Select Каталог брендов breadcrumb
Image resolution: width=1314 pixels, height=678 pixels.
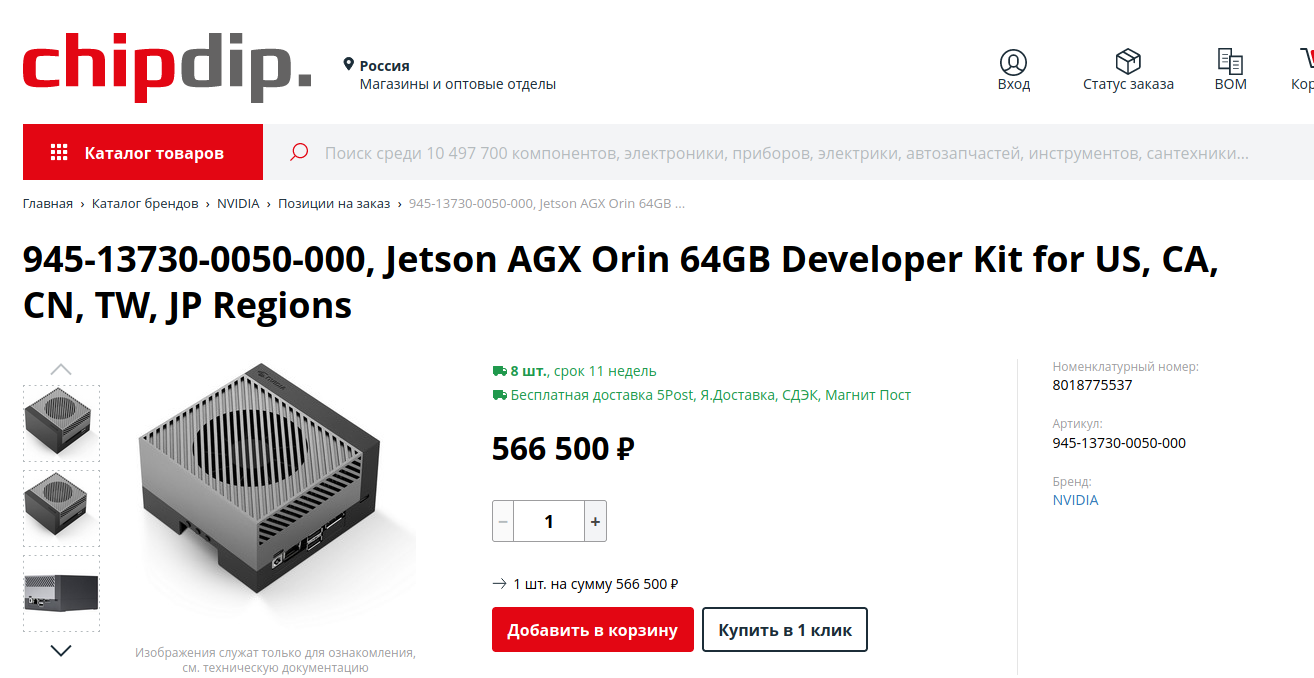pyautogui.click(x=145, y=203)
